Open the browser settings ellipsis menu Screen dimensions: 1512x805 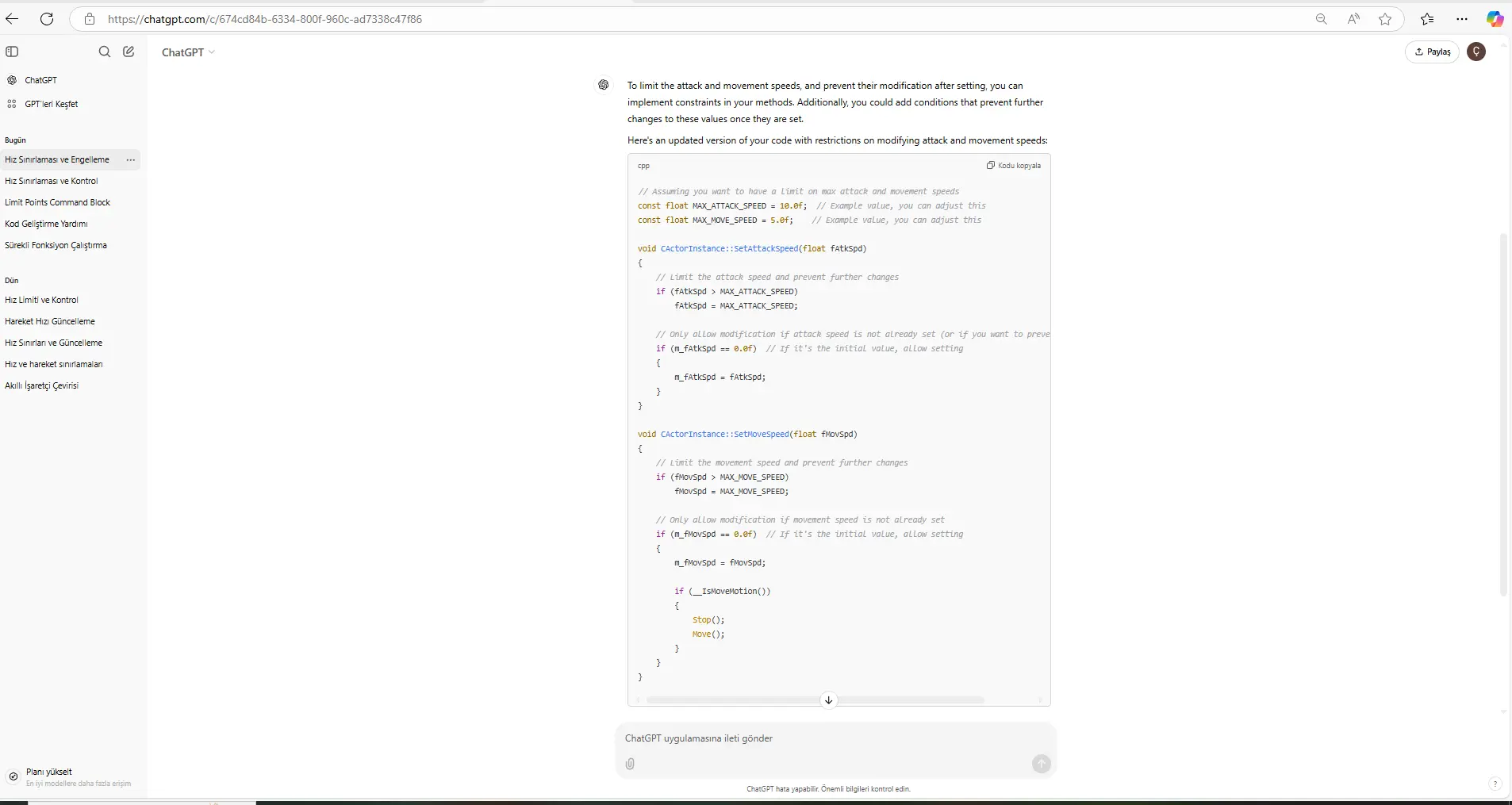point(1462,19)
